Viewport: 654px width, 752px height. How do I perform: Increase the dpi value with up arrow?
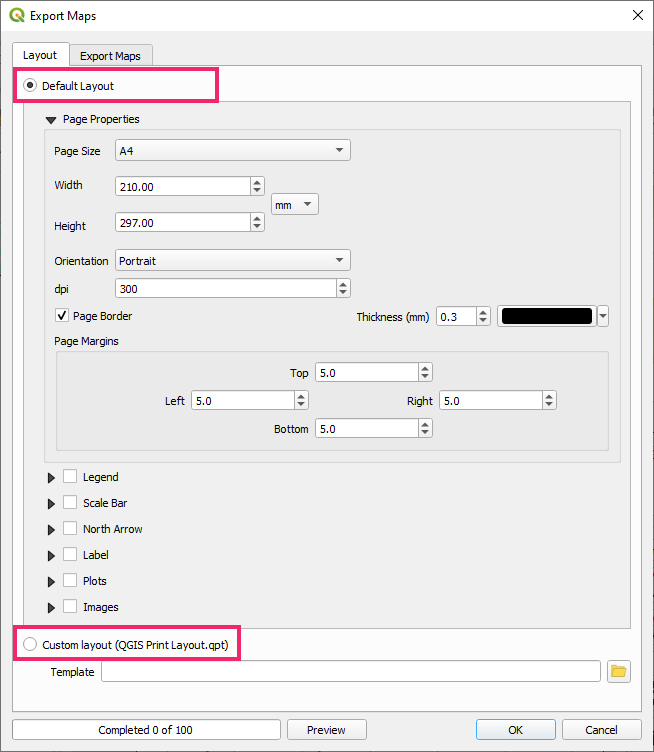[343, 284]
